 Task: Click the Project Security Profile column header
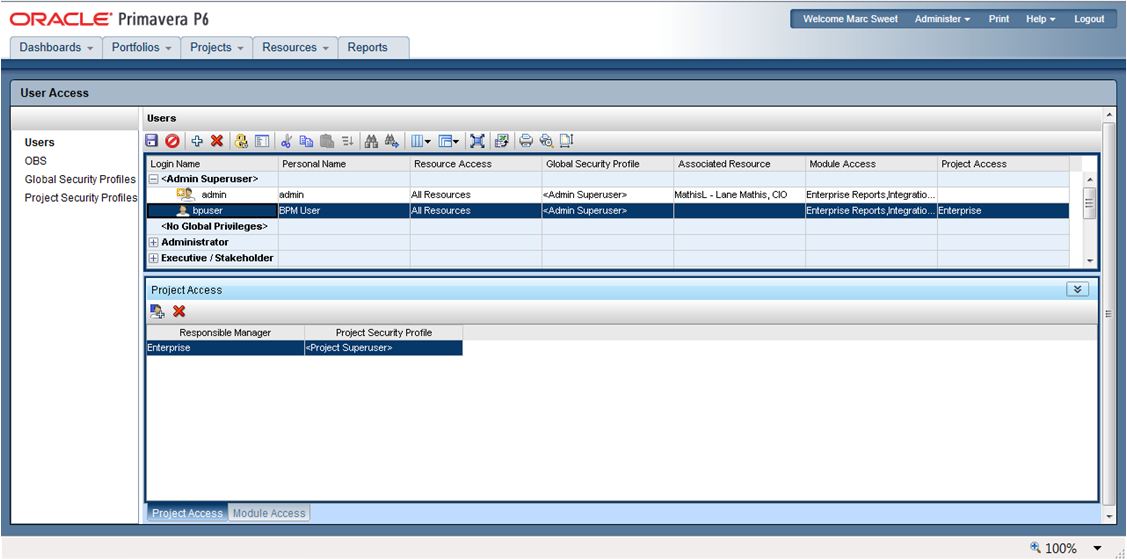click(x=384, y=333)
